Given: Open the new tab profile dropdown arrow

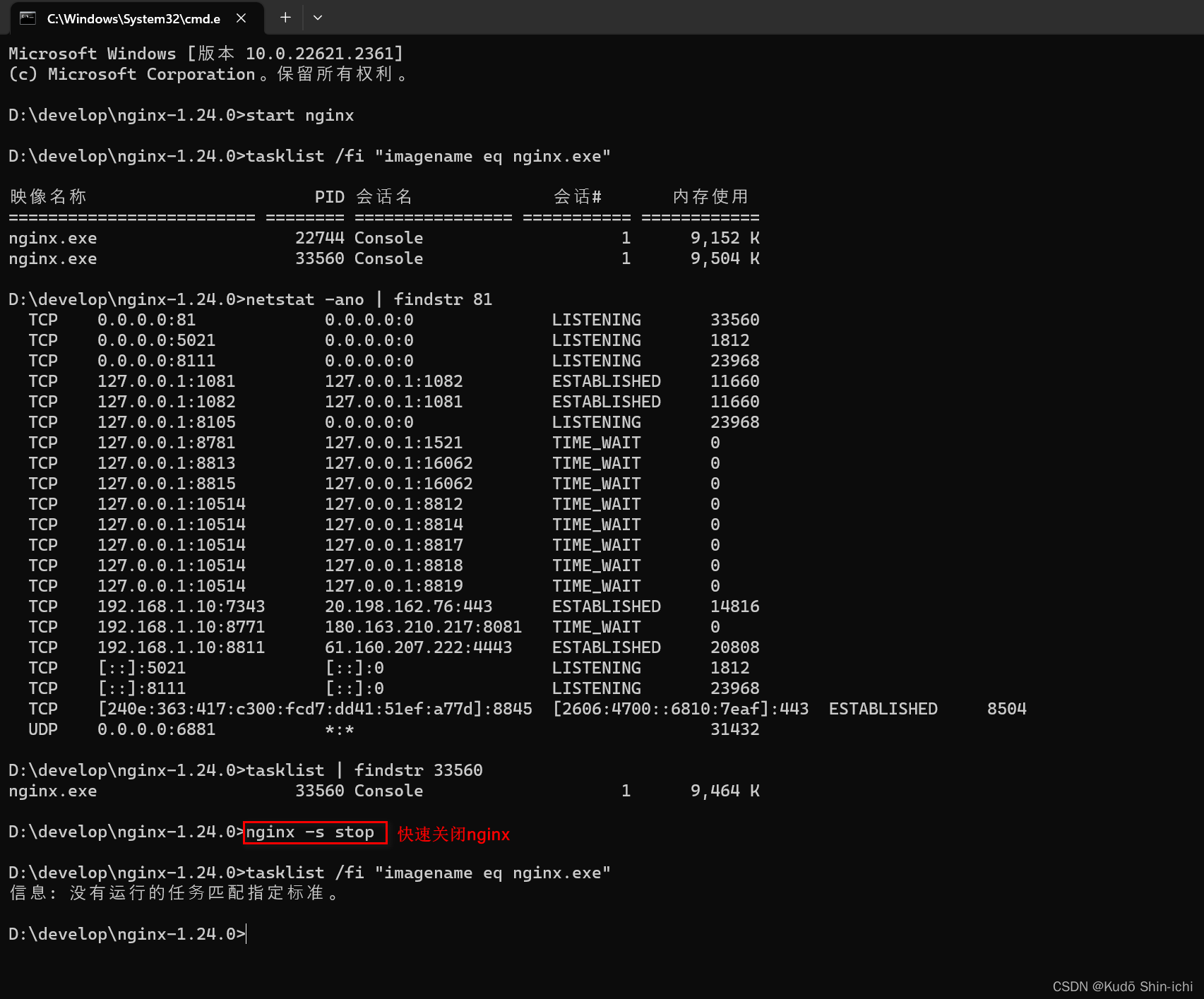Looking at the screenshot, I should click(318, 18).
